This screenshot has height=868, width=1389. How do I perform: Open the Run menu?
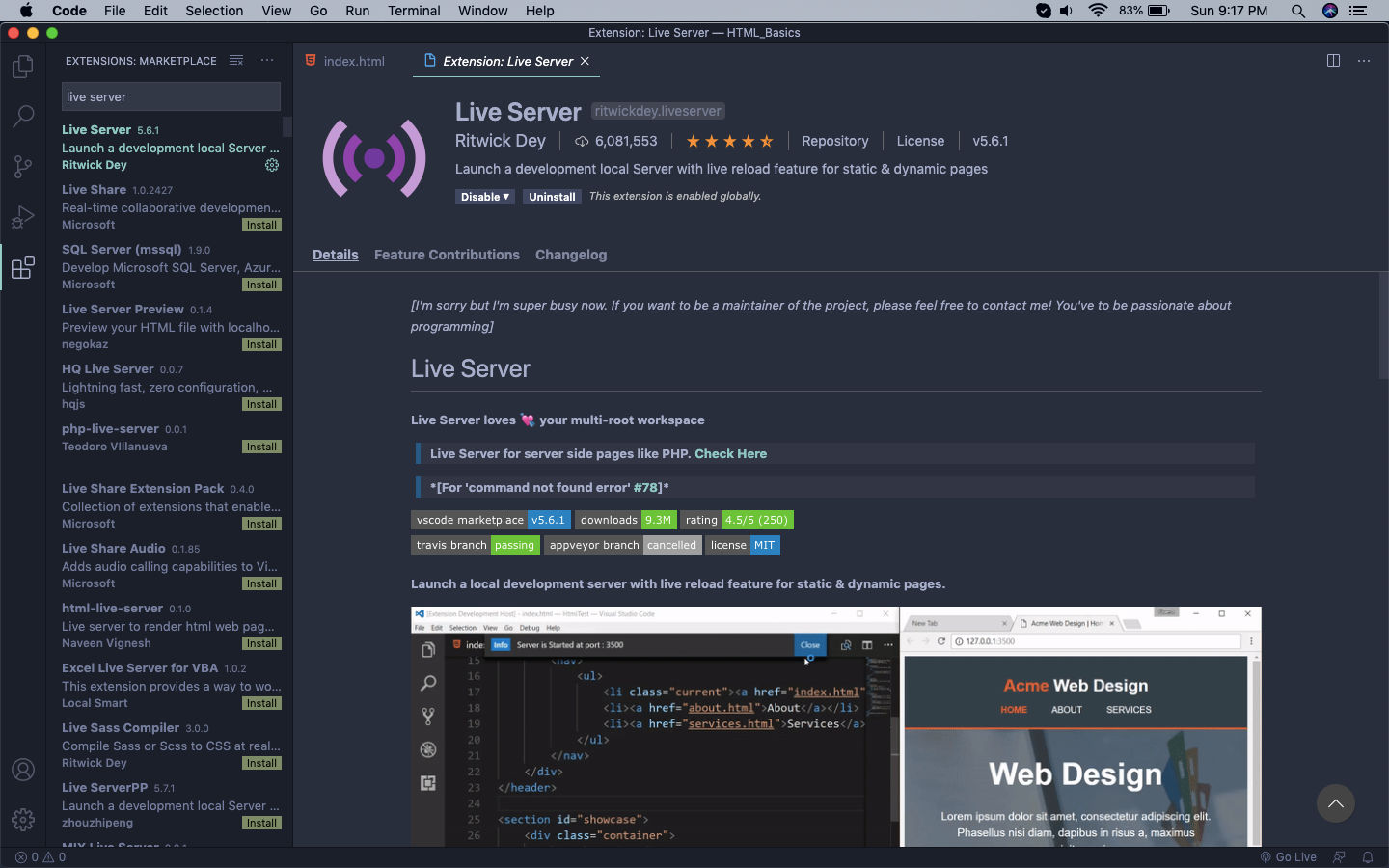pos(358,11)
